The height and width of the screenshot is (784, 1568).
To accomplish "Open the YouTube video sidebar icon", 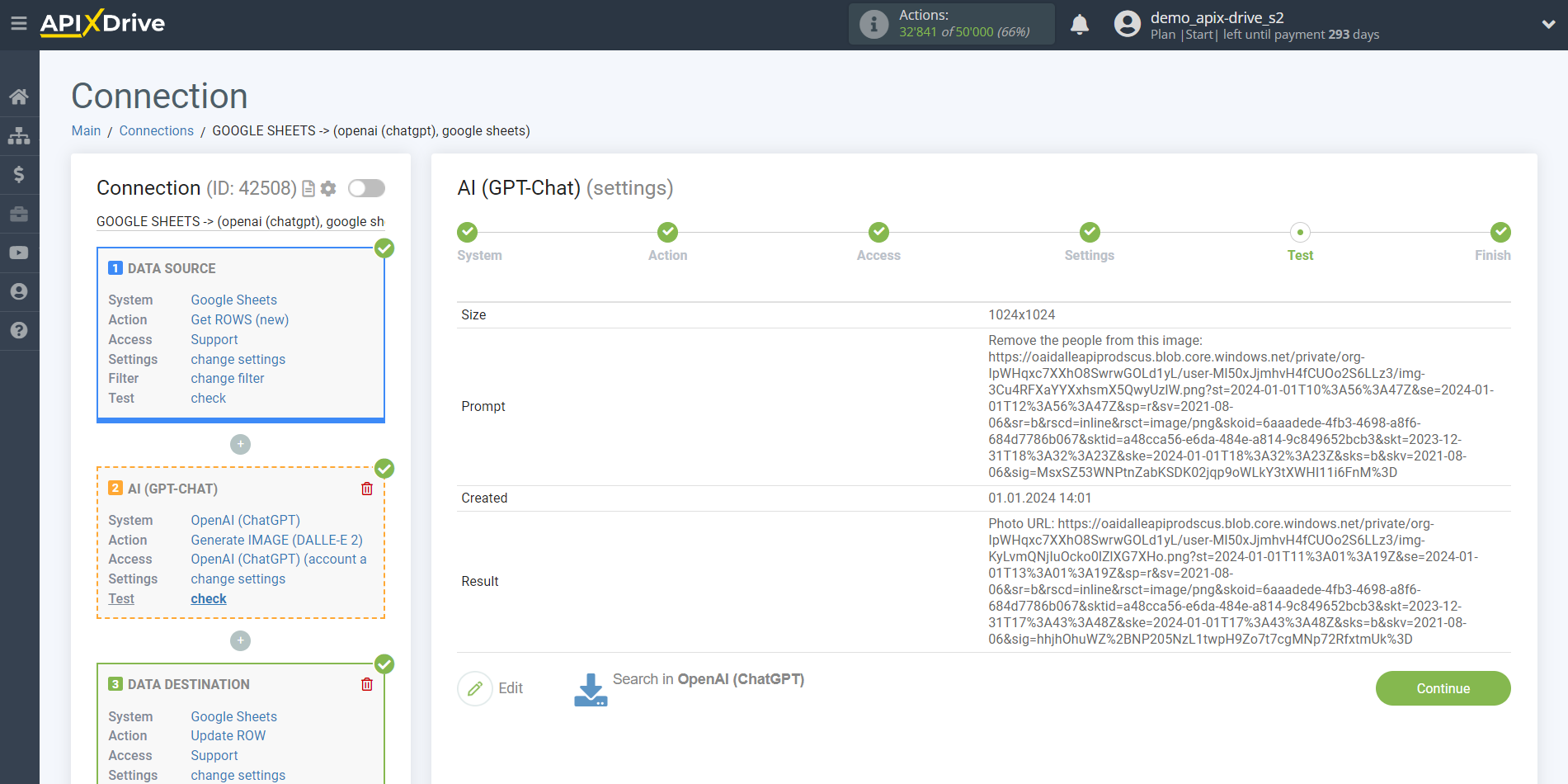I will coord(19,253).
